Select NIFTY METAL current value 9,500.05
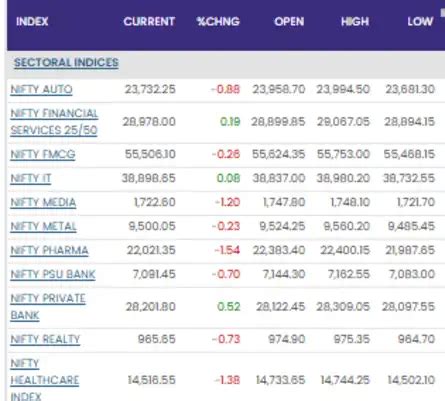 152,226
